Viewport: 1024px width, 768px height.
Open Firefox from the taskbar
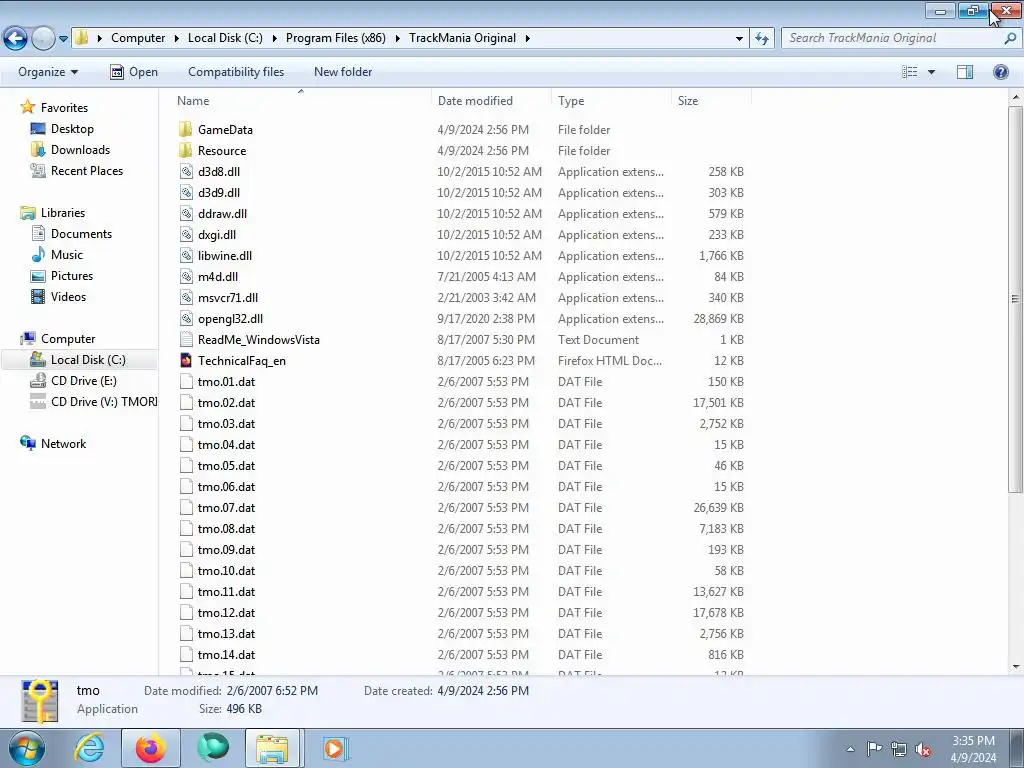[151, 748]
